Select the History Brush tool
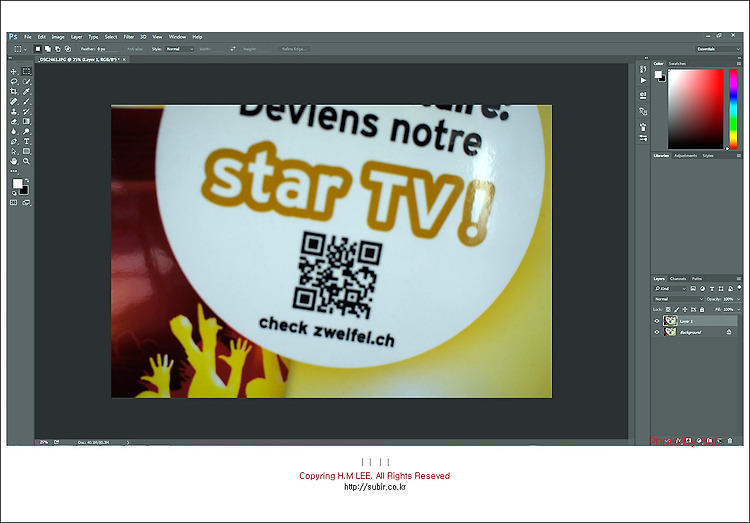The image size is (750, 523). (x=26, y=111)
